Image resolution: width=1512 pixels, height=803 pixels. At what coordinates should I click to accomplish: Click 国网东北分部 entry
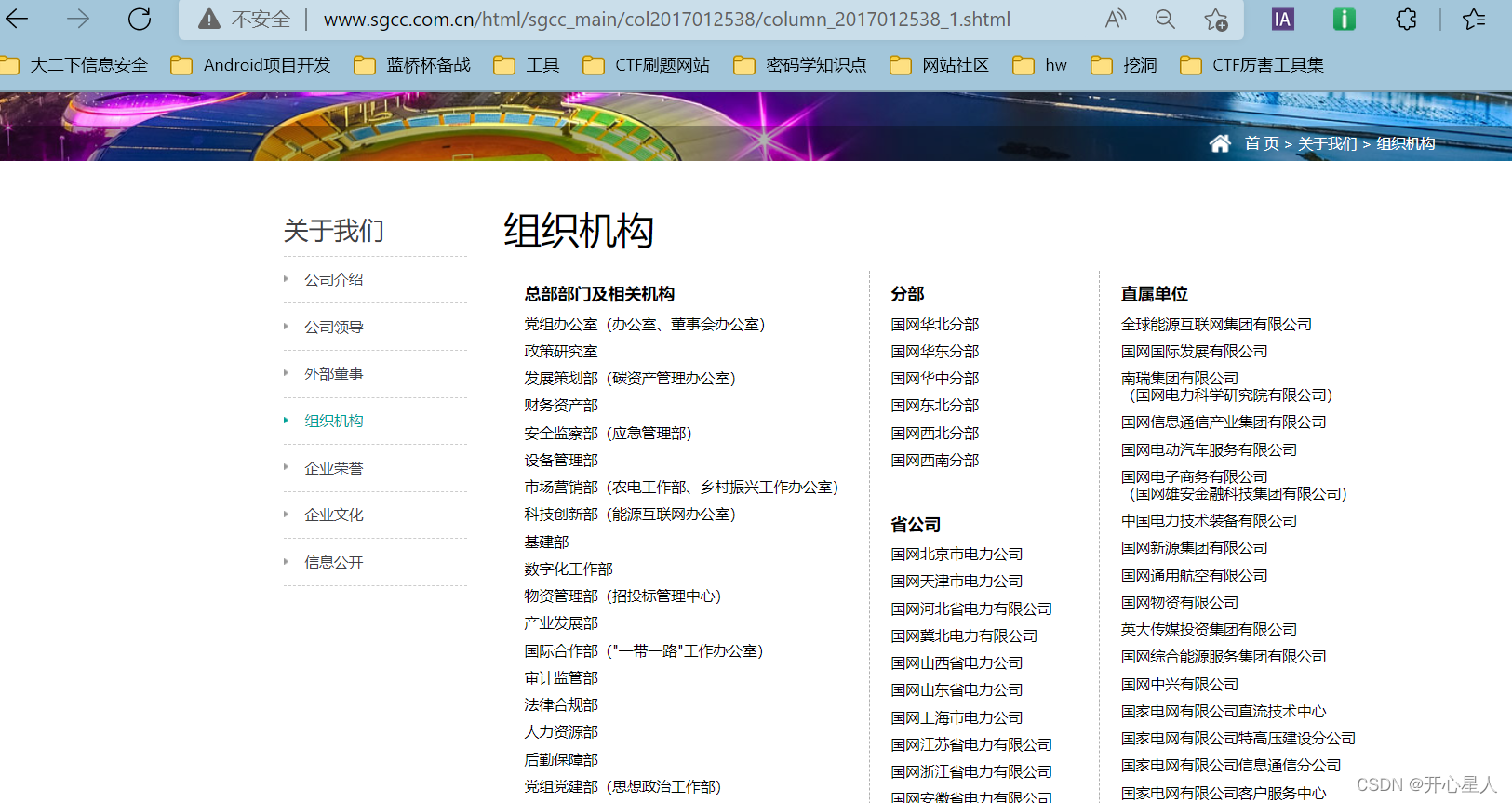(935, 405)
